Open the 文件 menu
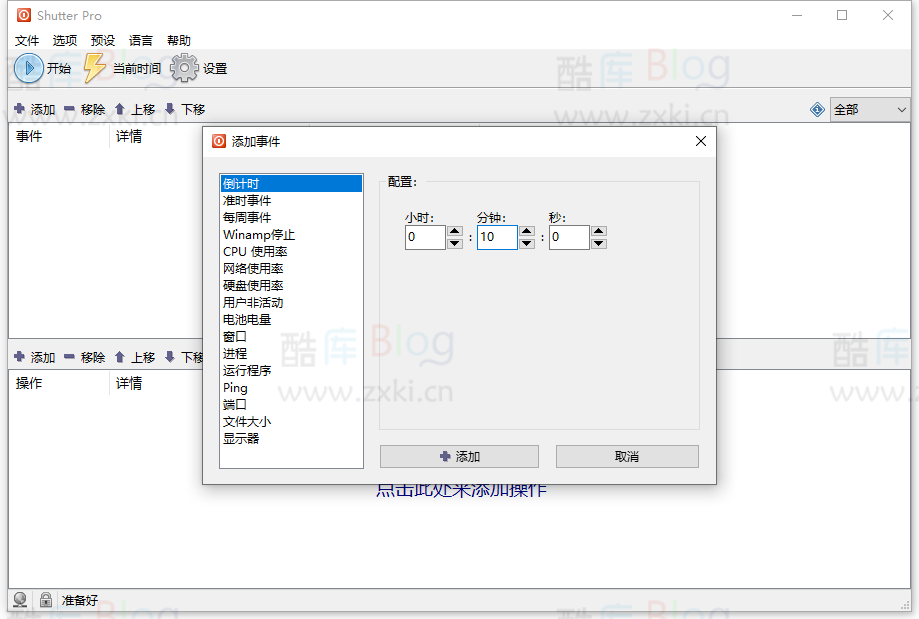919x619 pixels. 26,40
